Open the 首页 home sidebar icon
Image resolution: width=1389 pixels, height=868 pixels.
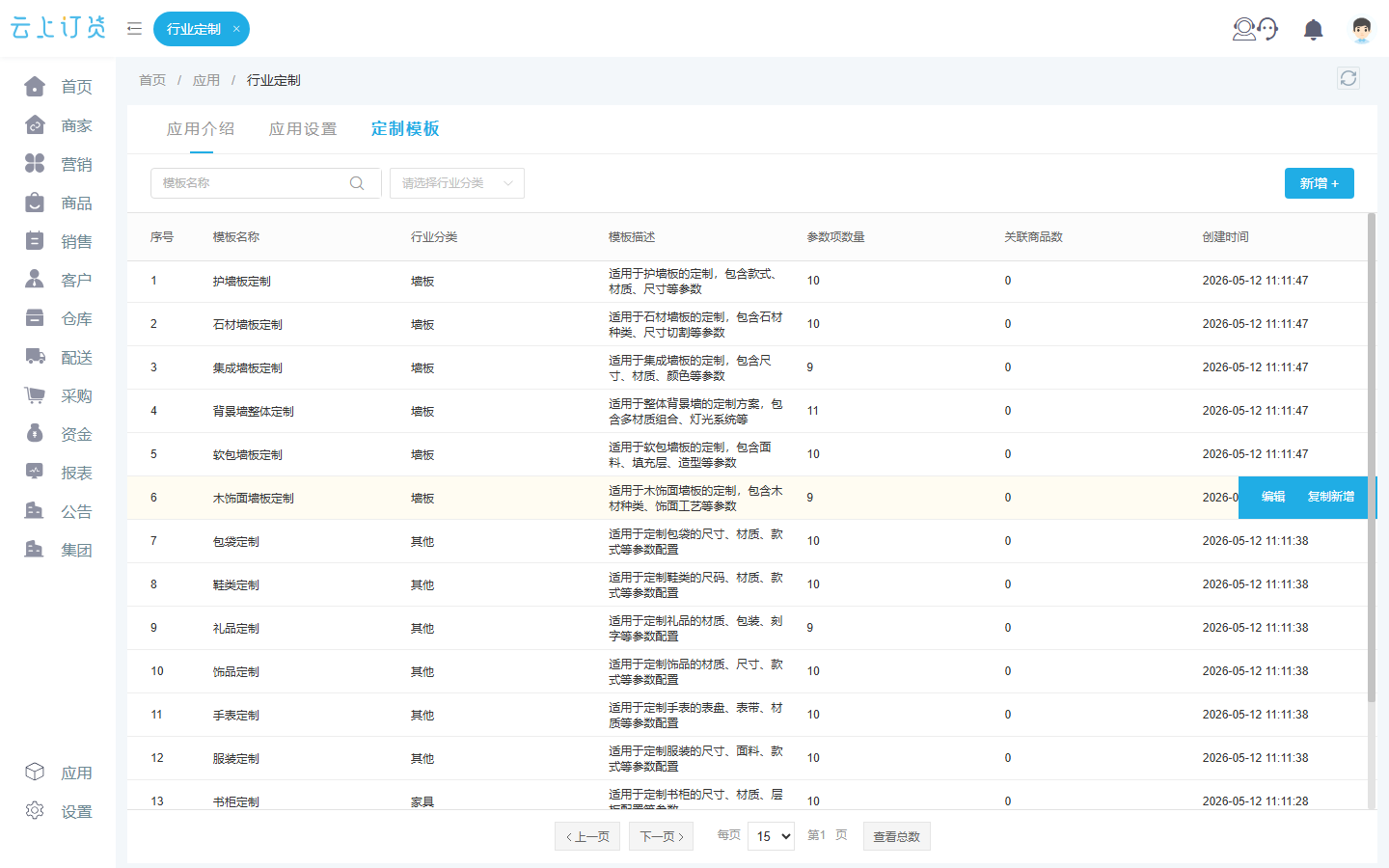(x=35, y=87)
